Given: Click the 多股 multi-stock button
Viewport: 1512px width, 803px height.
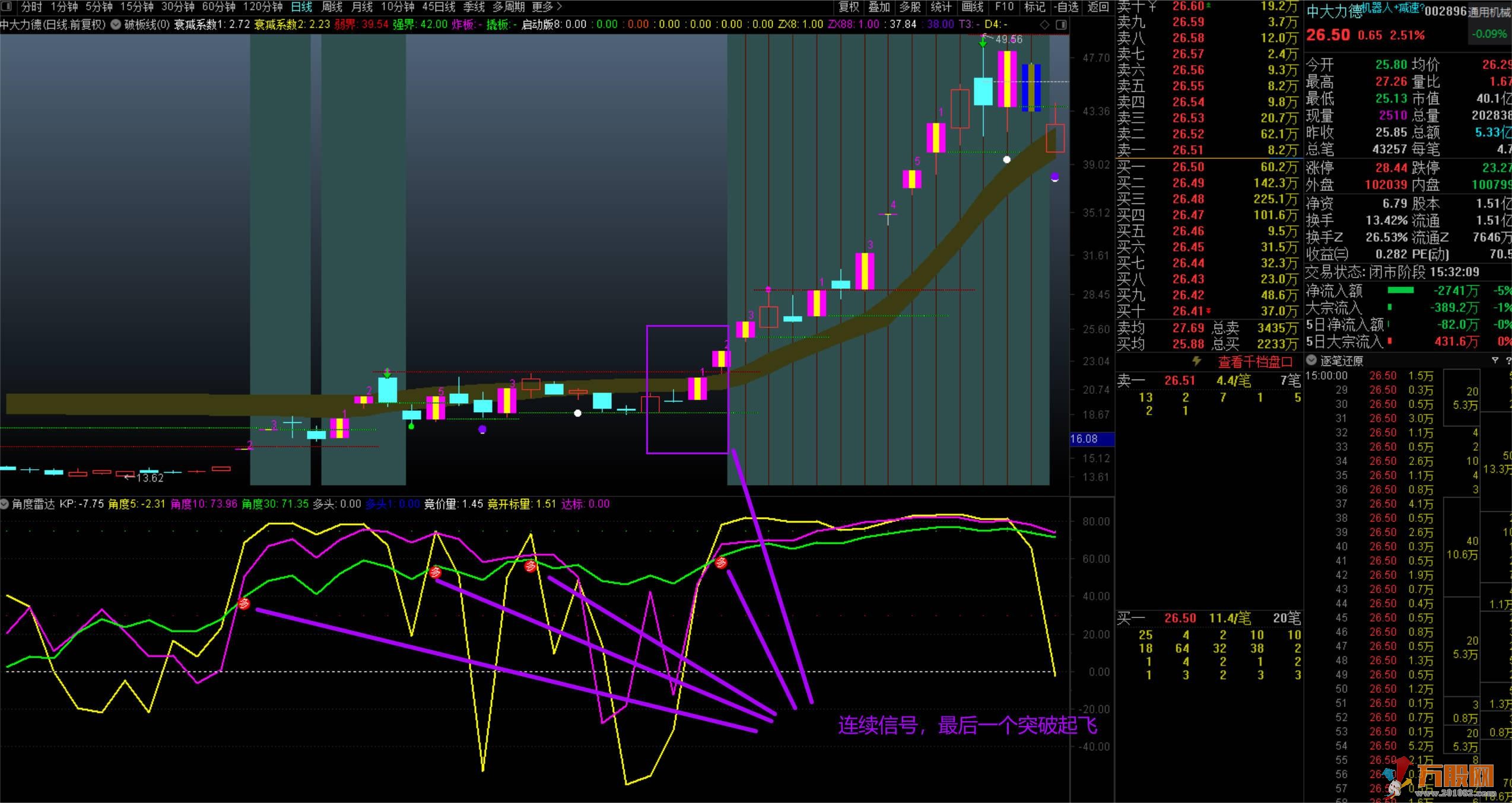Looking at the screenshot, I should (x=910, y=7).
